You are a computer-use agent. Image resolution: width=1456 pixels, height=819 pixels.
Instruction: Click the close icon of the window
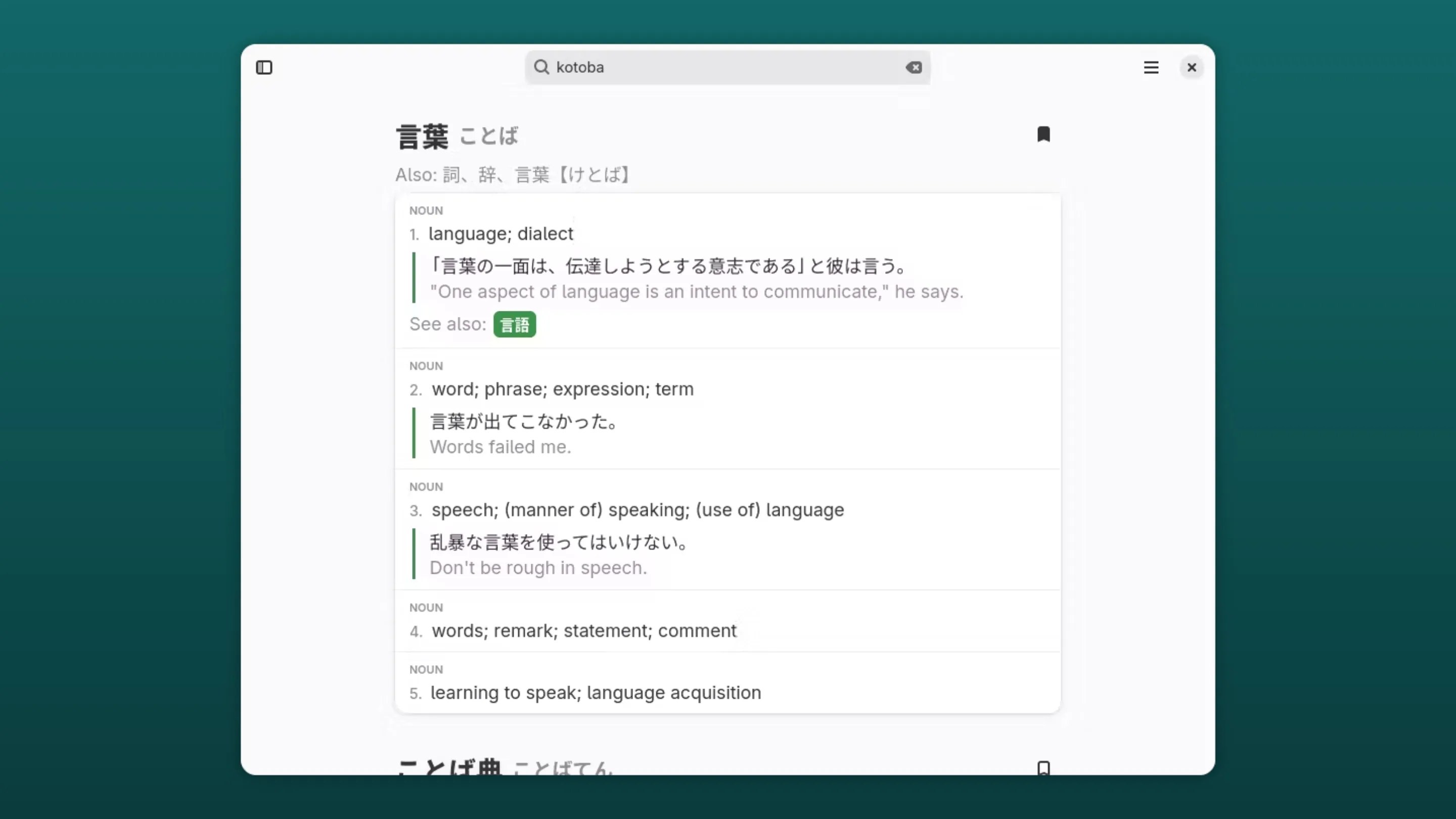point(1192,67)
